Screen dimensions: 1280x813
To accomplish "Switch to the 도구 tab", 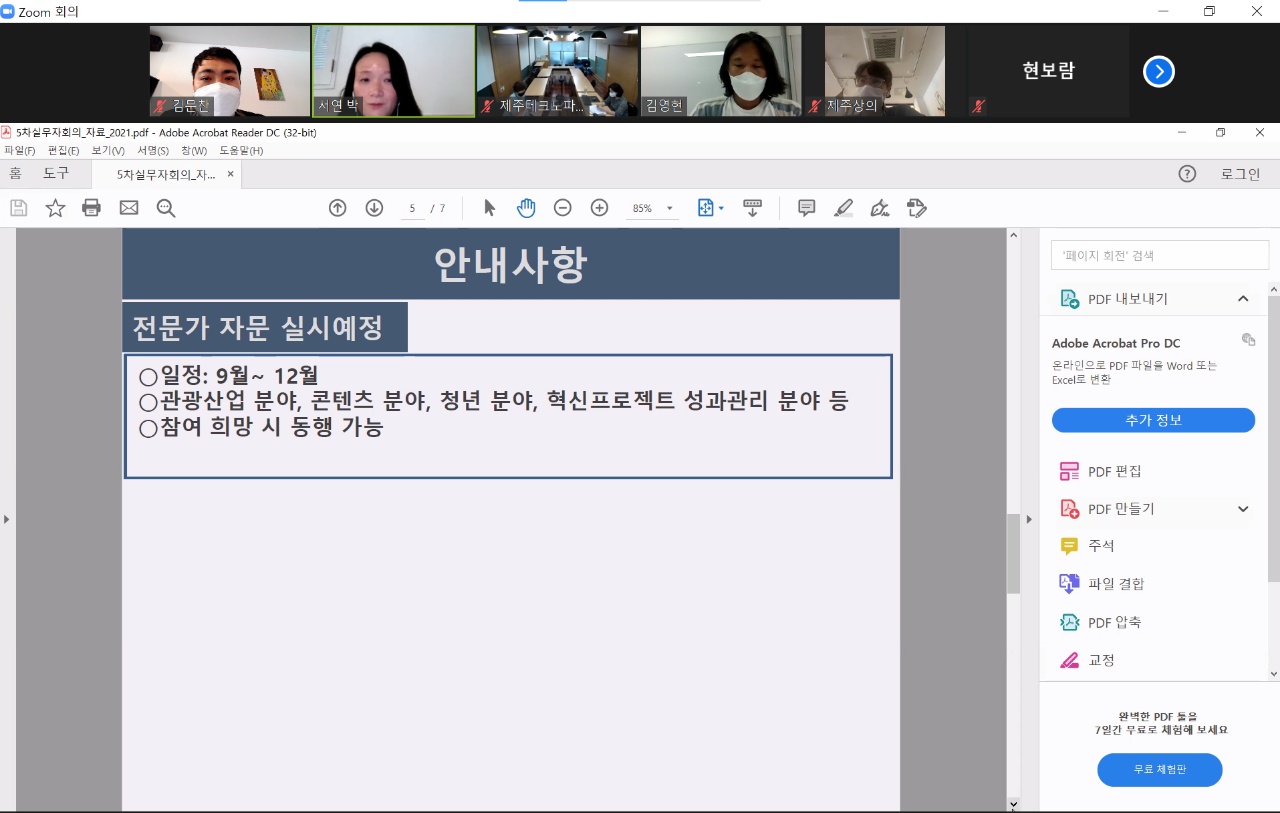I will [56, 174].
